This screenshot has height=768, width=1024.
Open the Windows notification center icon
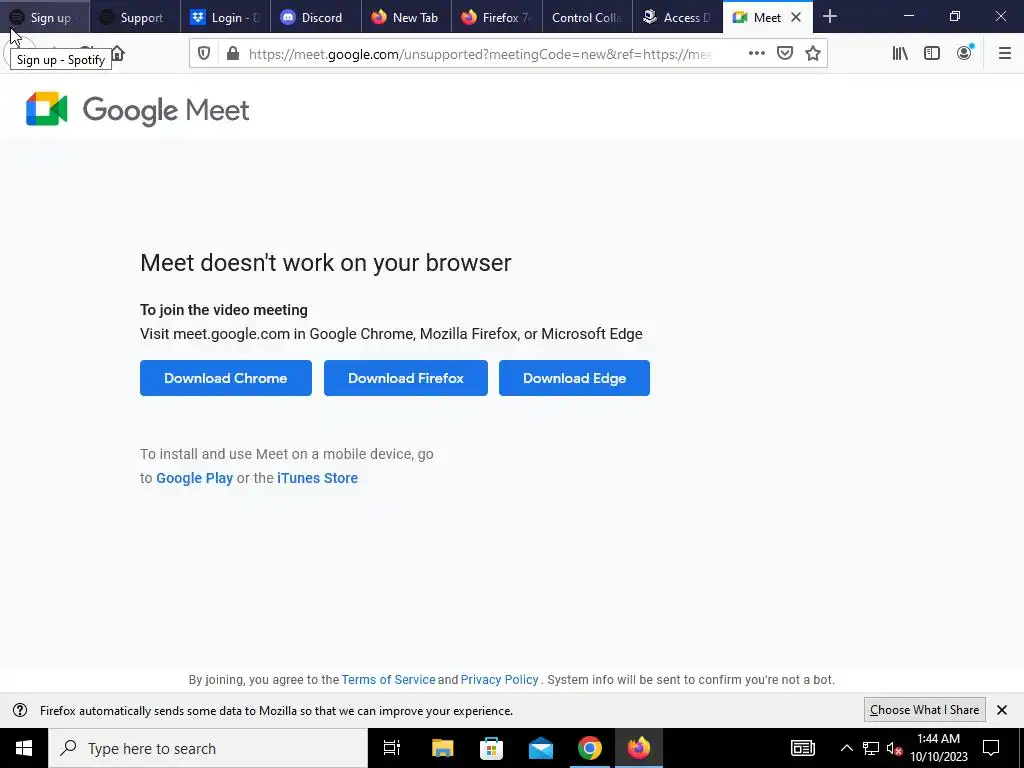pyautogui.click(x=991, y=748)
